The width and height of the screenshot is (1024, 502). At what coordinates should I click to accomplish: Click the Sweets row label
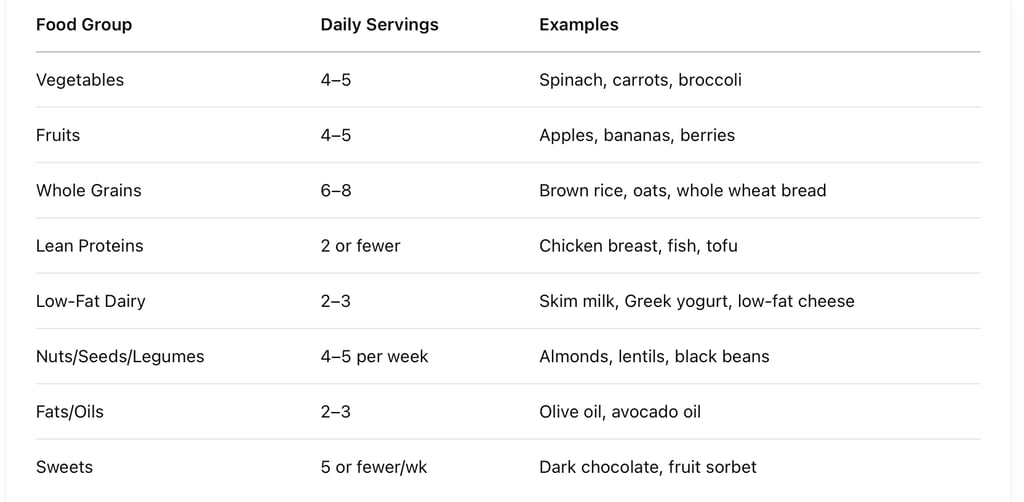tap(65, 467)
